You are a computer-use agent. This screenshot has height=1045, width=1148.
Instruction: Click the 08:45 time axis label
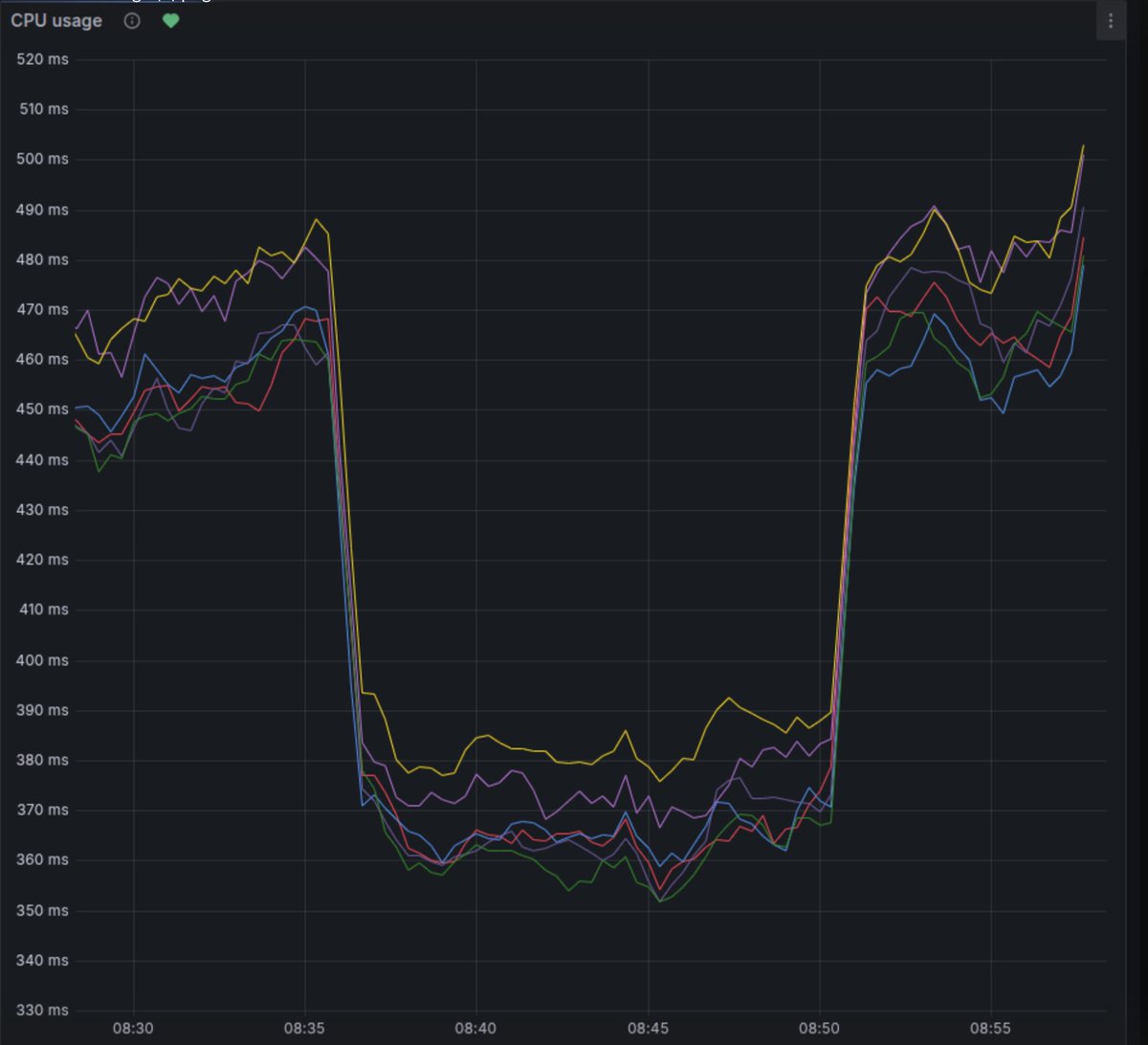pyautogui.click(x=648, y=1028)
